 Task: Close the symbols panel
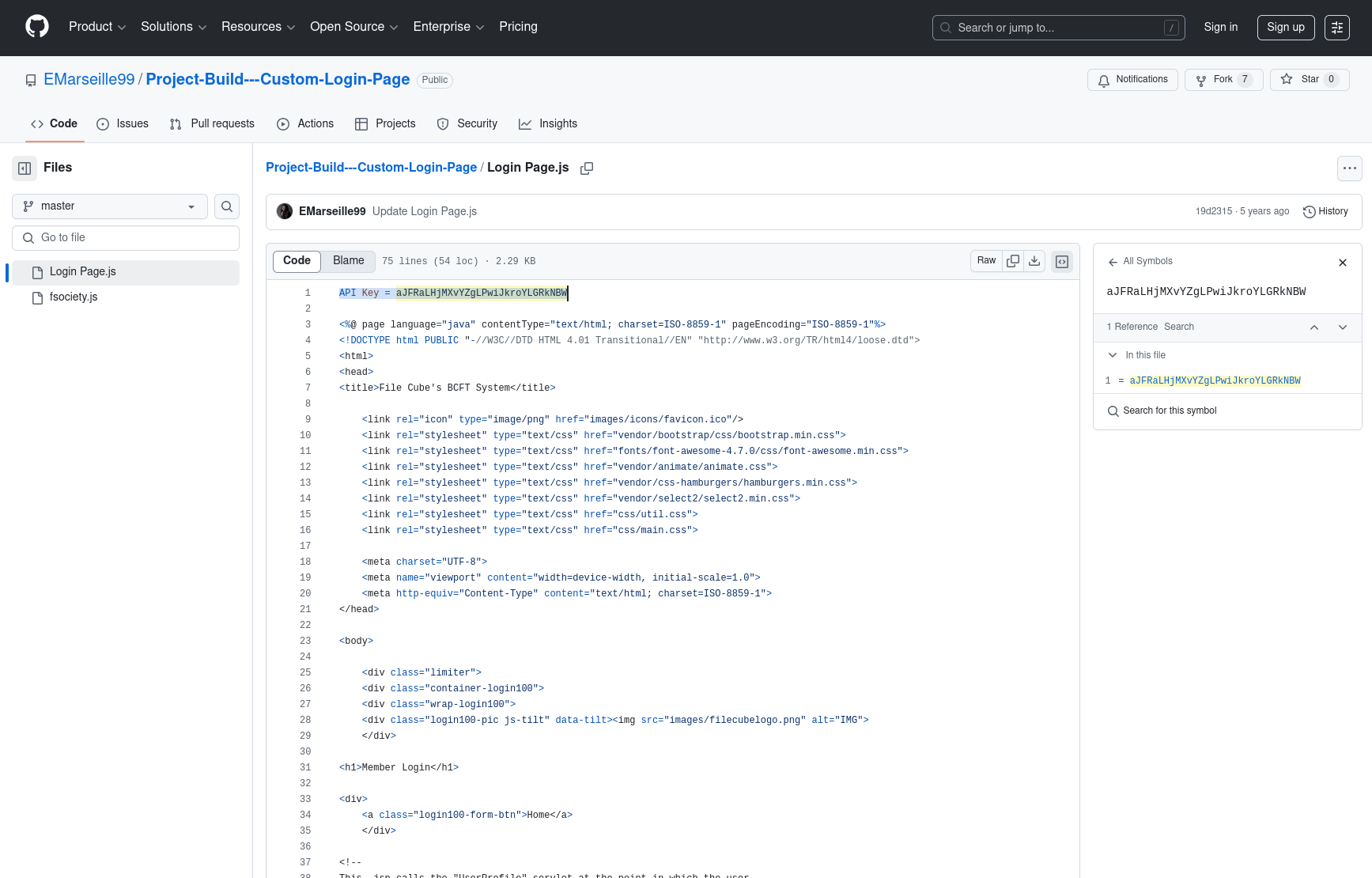click(1343, 263)
